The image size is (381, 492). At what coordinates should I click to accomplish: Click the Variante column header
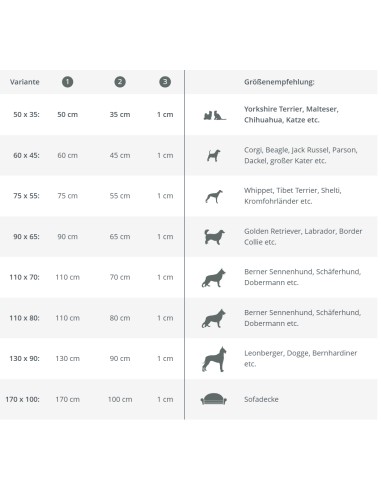25,82
